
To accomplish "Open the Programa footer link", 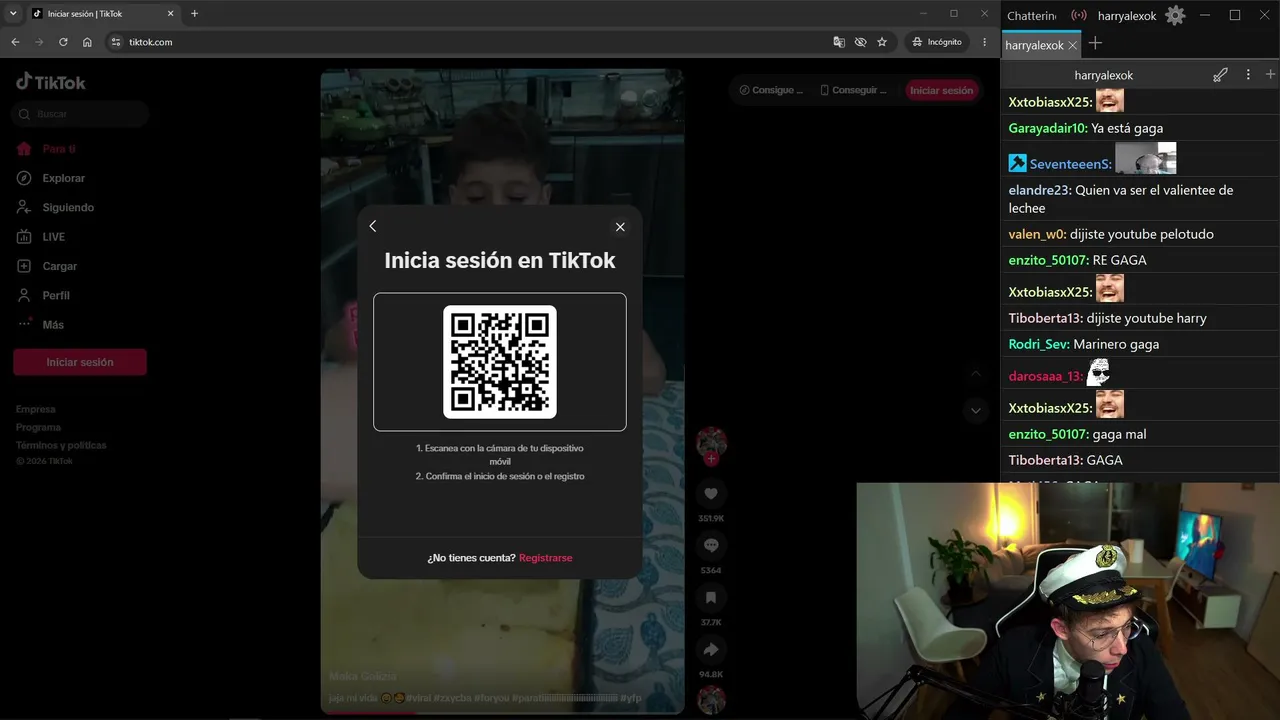I will pos(39,427).
